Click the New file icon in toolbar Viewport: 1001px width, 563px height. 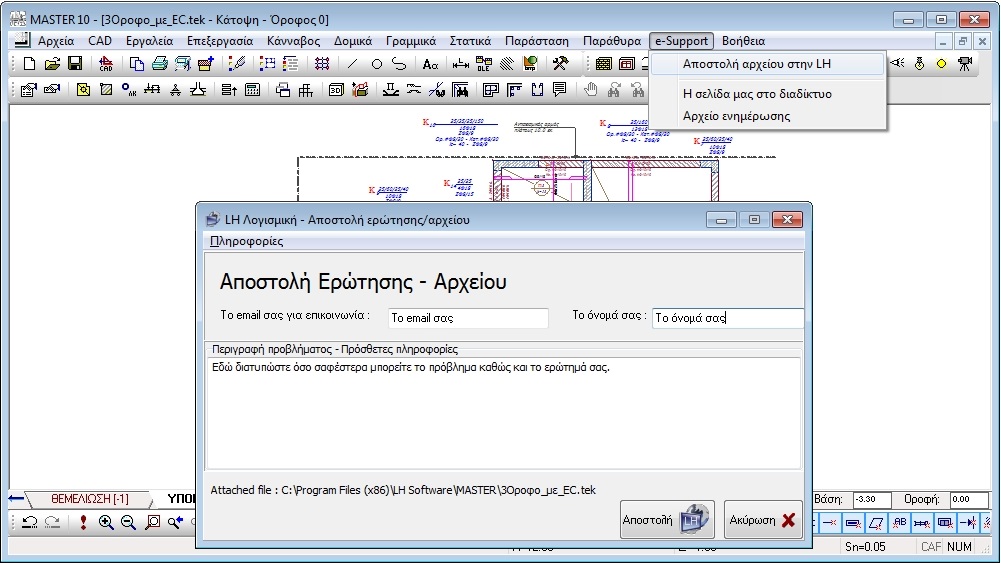30,64
